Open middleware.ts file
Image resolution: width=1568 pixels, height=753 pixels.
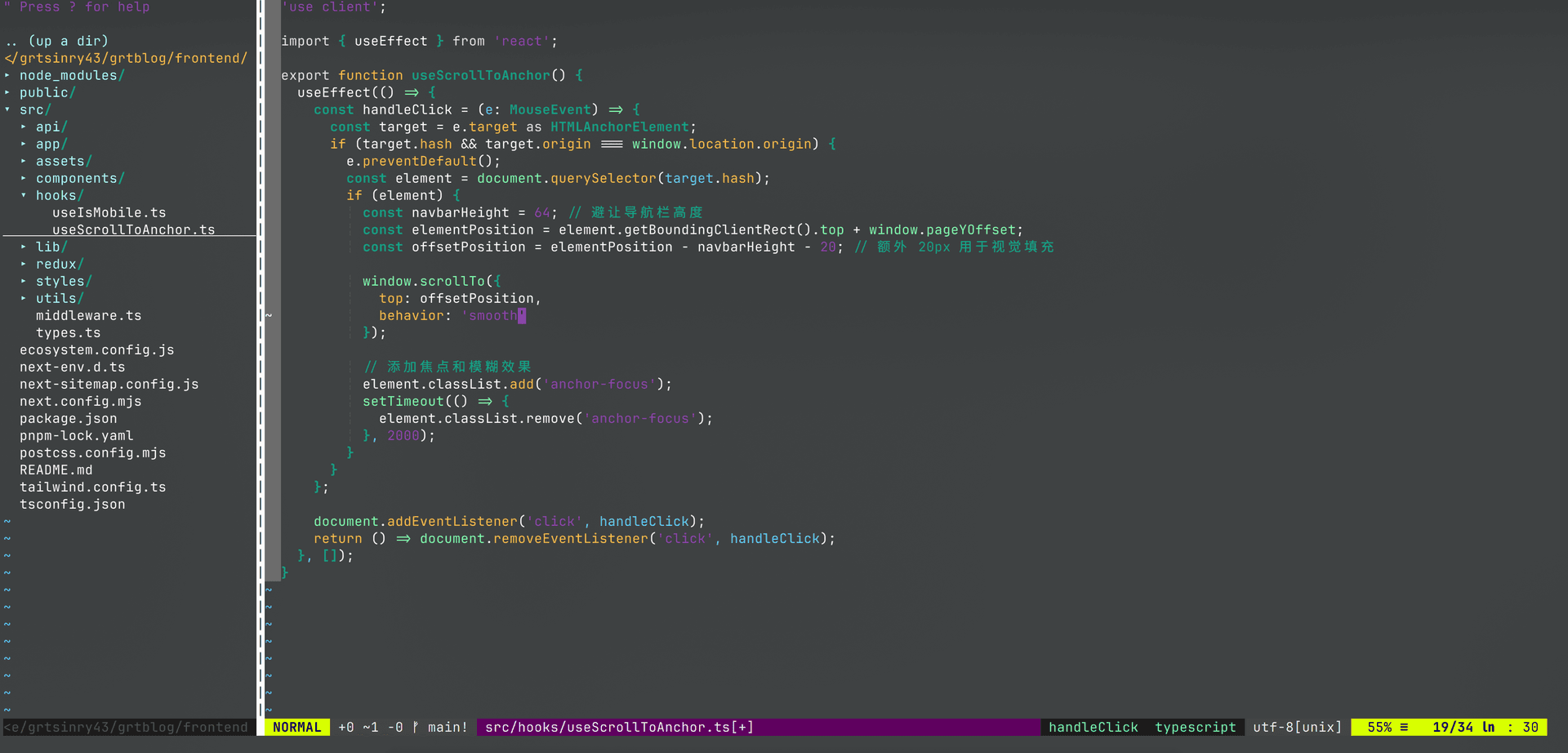(88, 315)
